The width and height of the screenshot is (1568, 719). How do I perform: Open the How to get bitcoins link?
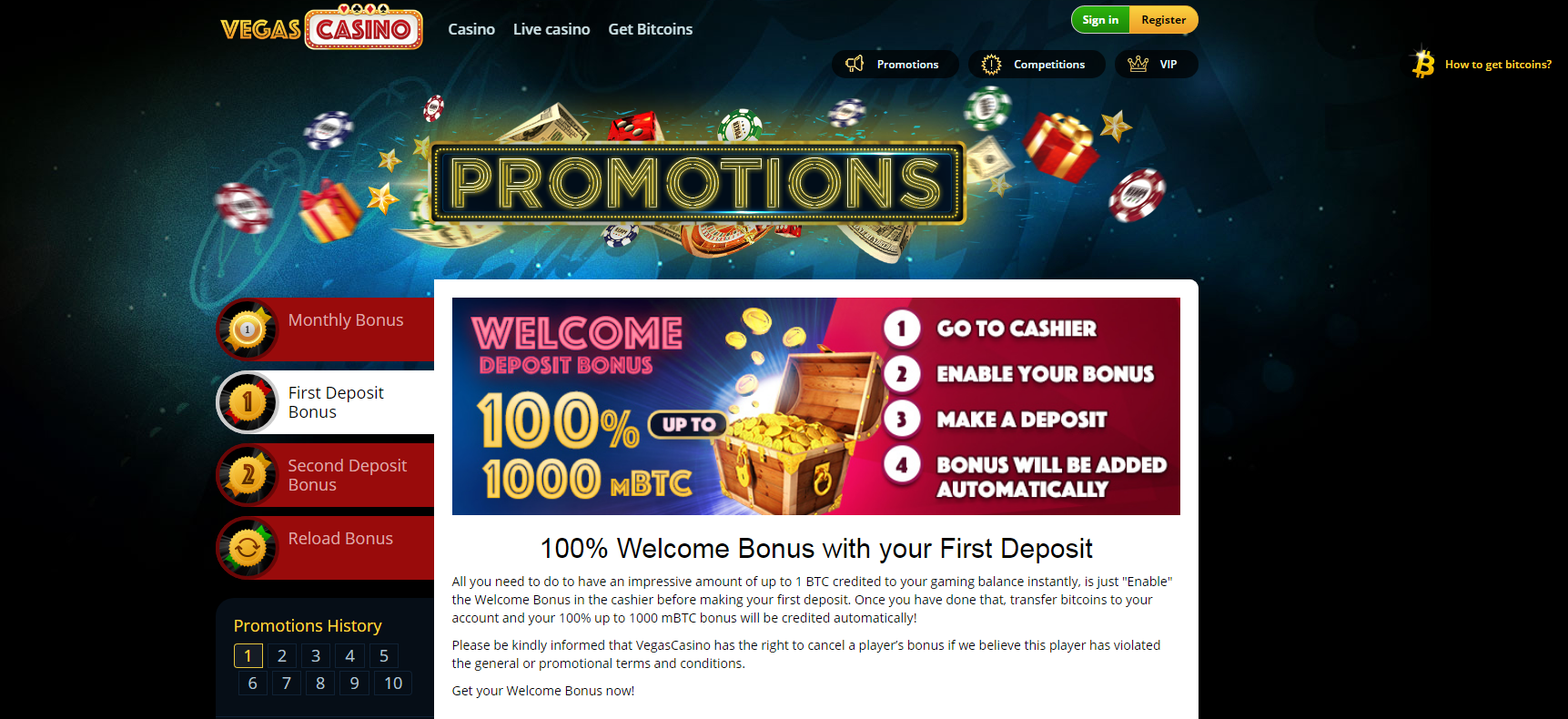[1498, 65]
